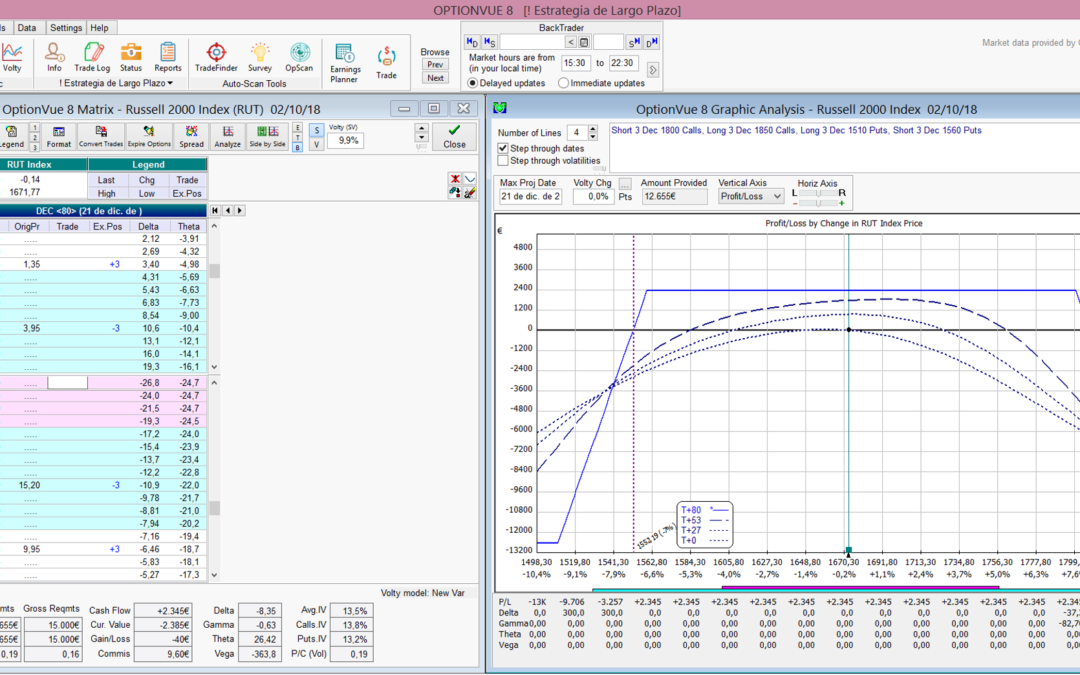Open the Info tool in the toolbar
This screenshot has width=1080, height=675.
pyautogui.click(x=54, y=57)
